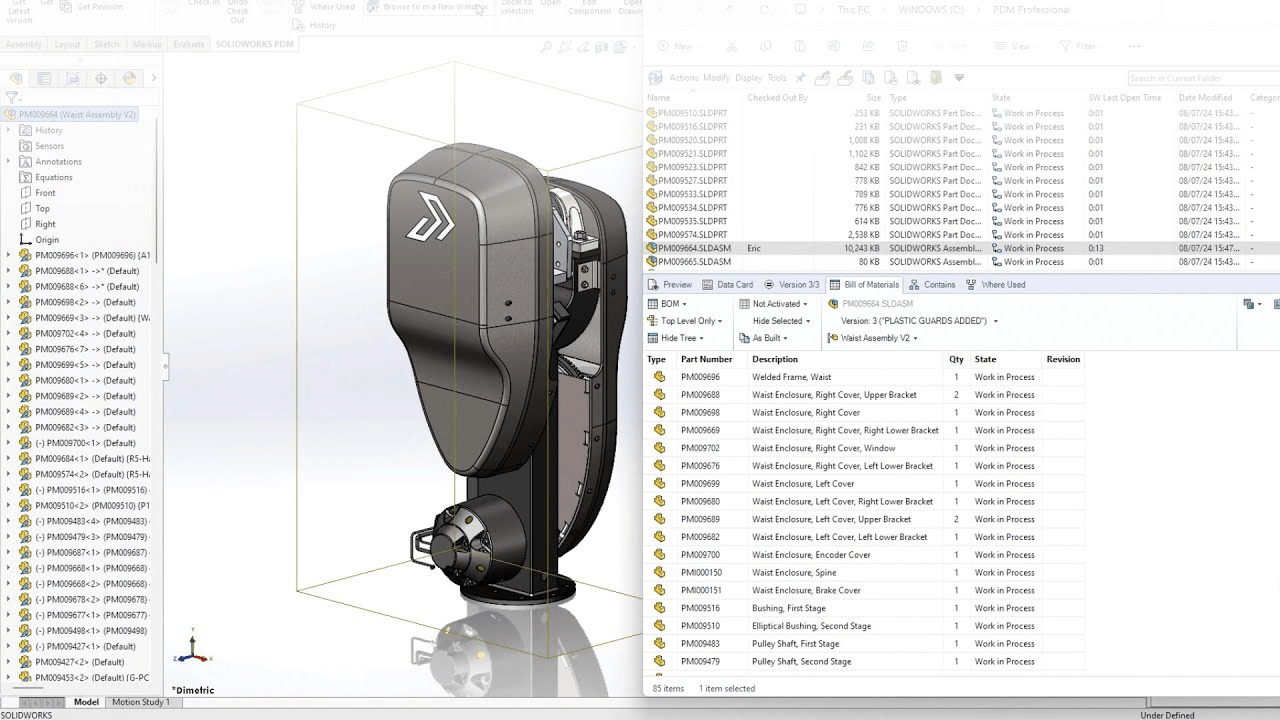
Task: Click the Copy icon in the vault toolbar
Action: (765, 46)
